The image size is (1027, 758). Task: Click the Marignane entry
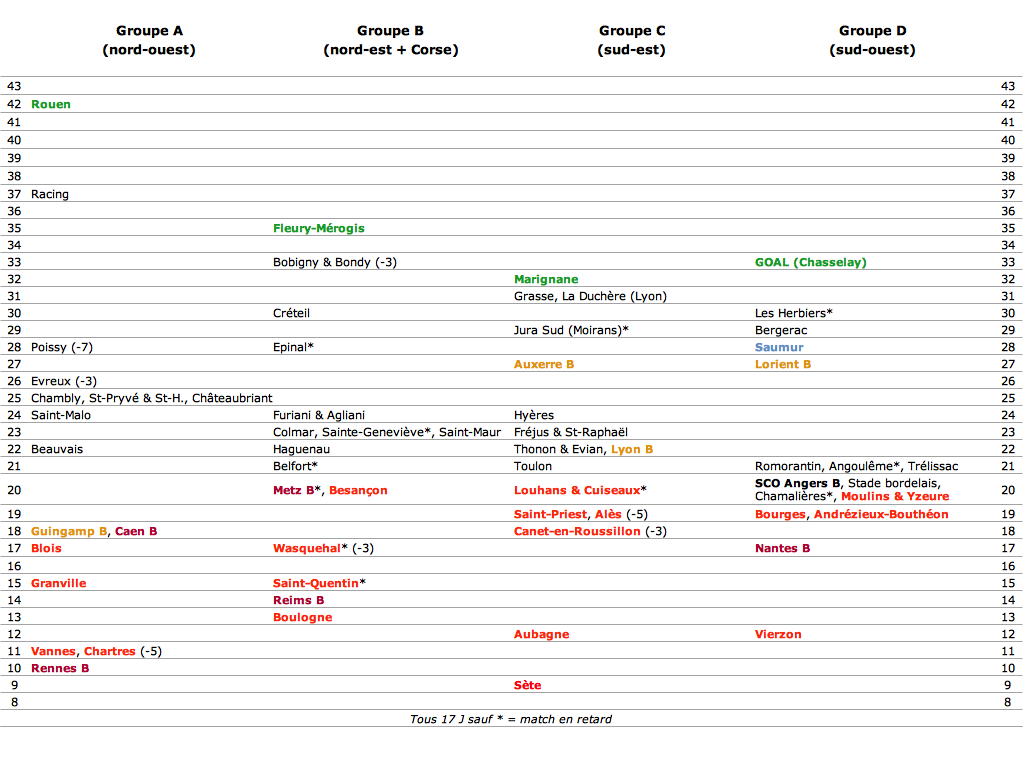(546, 279)
